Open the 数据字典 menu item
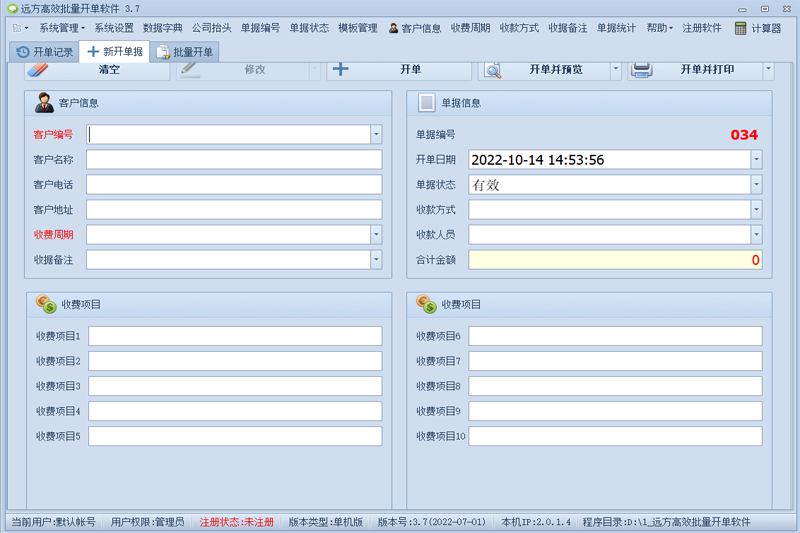This screenshot has height=533, width=800. (163, 28)
